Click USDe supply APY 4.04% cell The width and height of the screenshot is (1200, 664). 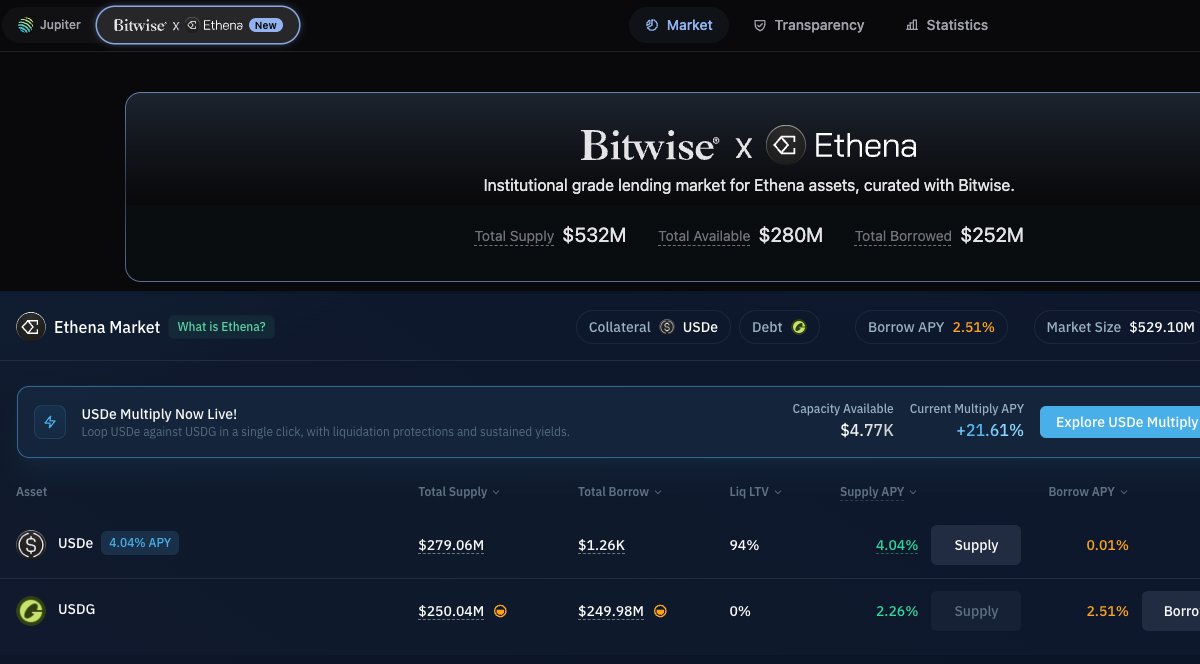tap(897, 545)
